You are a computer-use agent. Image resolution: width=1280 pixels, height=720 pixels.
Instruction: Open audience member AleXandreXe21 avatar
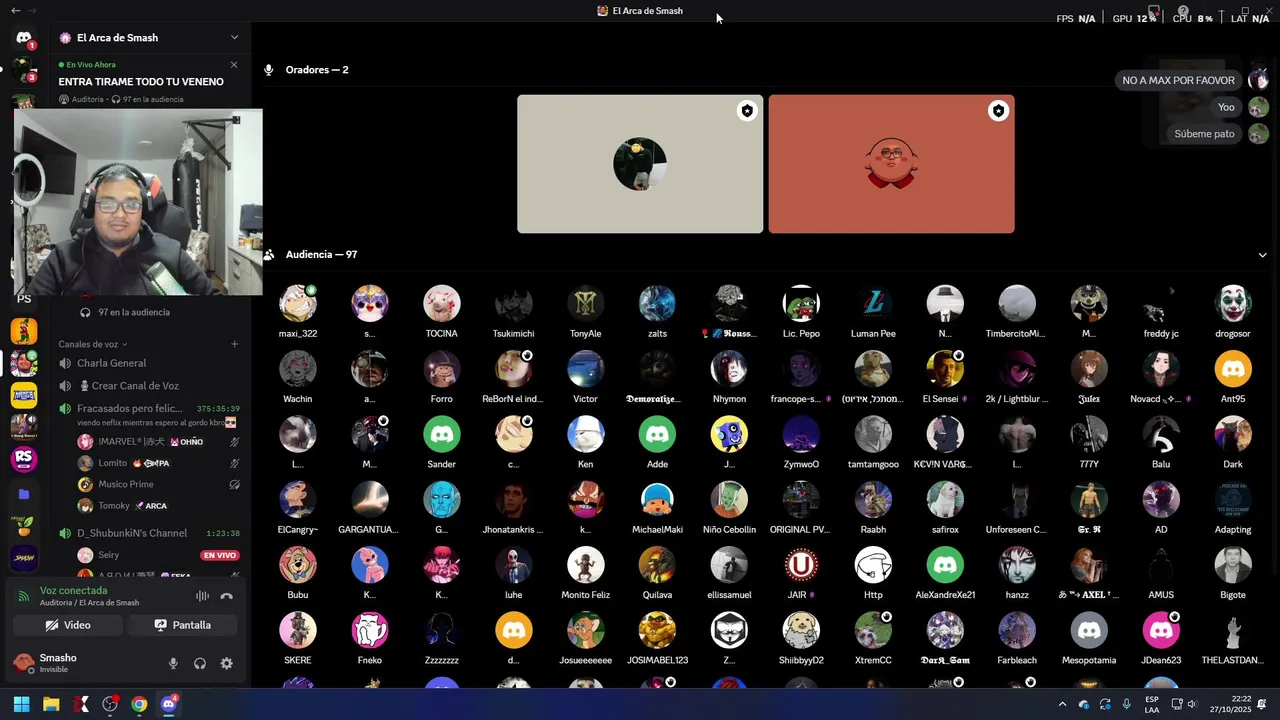[x=945, y=565]
